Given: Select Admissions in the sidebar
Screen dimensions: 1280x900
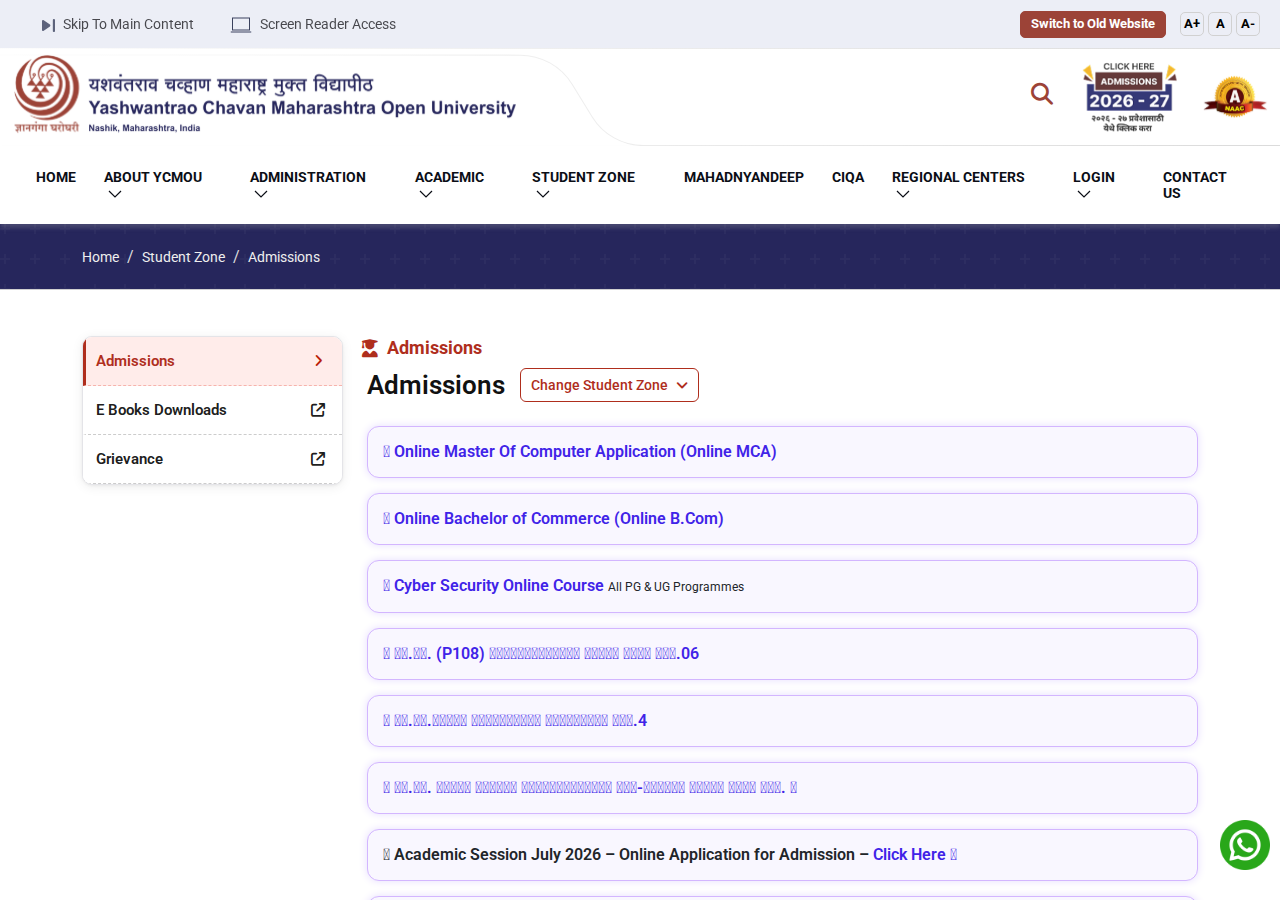Looking at the screenshot, I should click(212, 361).
